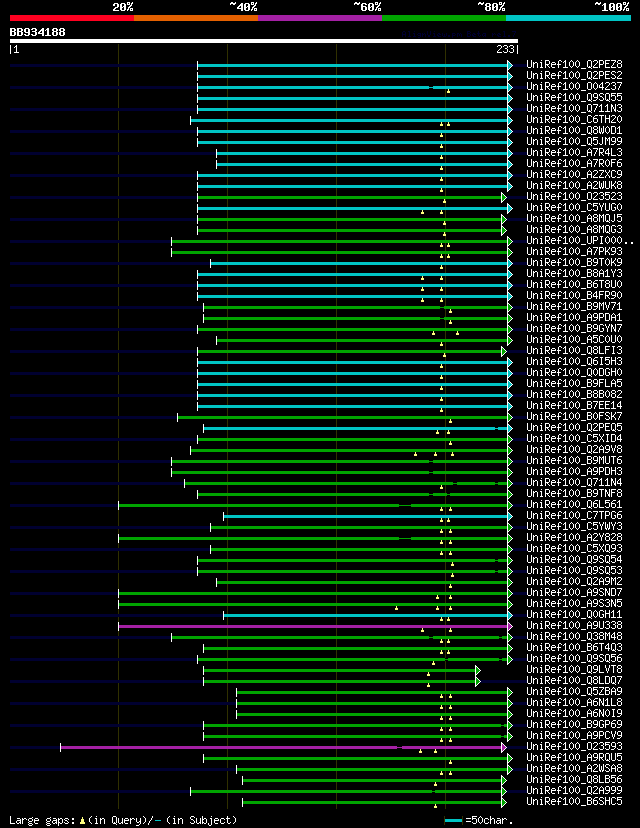Click the UniRef100_B0FSK7 label
Screen dimensions: 640x828
pyautogui.click(x=574, y=417)
